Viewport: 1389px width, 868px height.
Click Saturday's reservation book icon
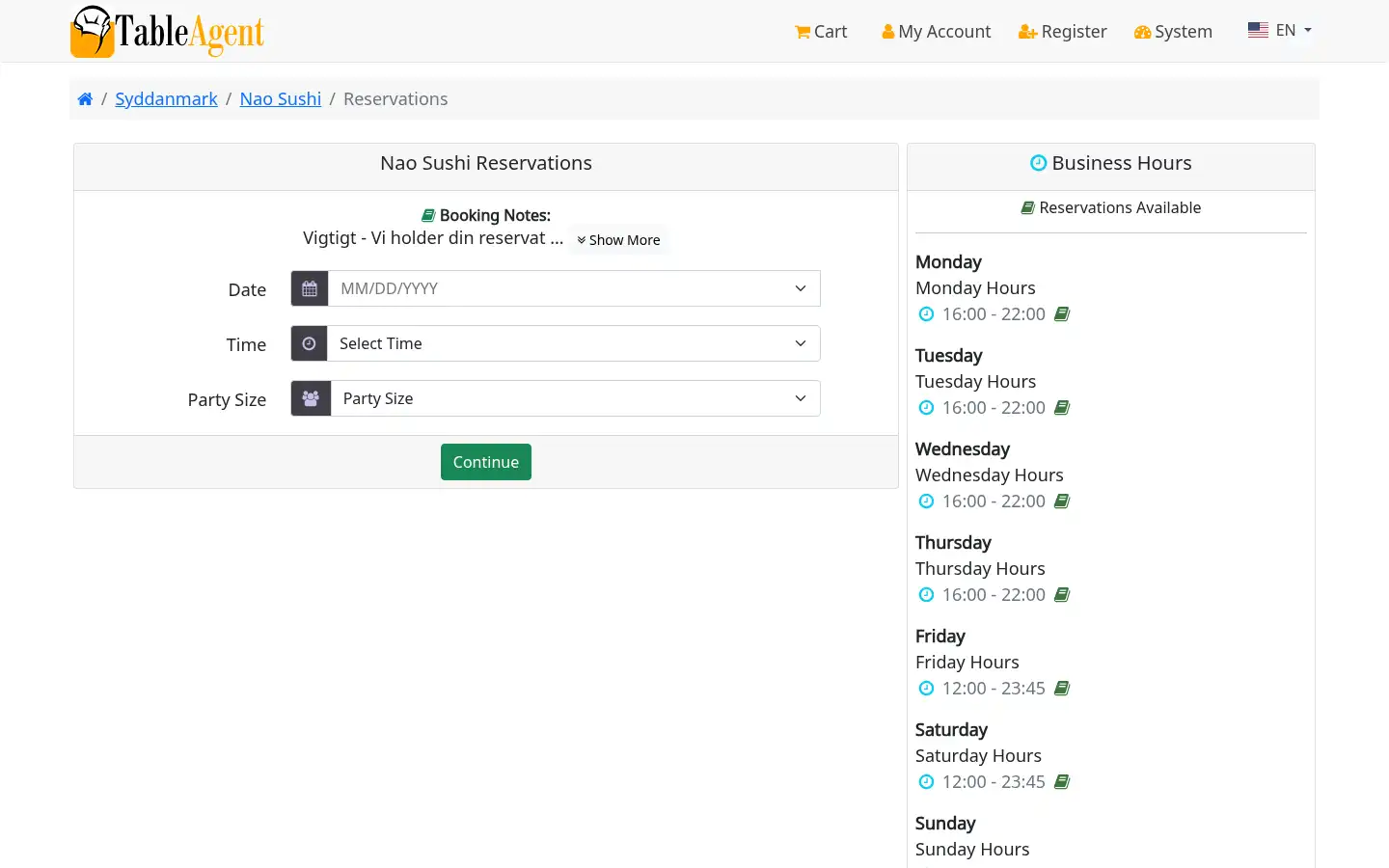pyautogui.click(x=1062, y=782)
